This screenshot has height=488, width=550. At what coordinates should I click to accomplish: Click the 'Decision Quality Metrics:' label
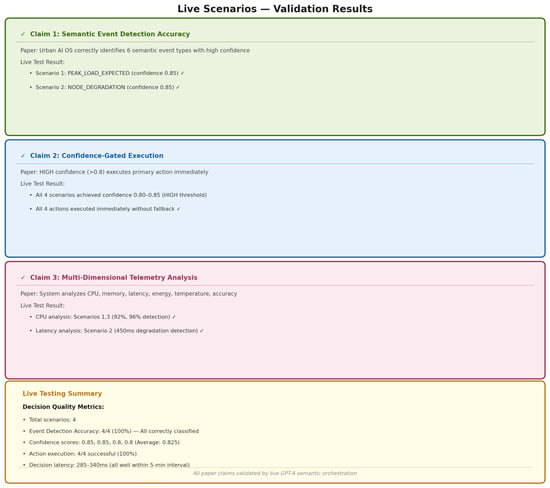[x=63, y=407]
